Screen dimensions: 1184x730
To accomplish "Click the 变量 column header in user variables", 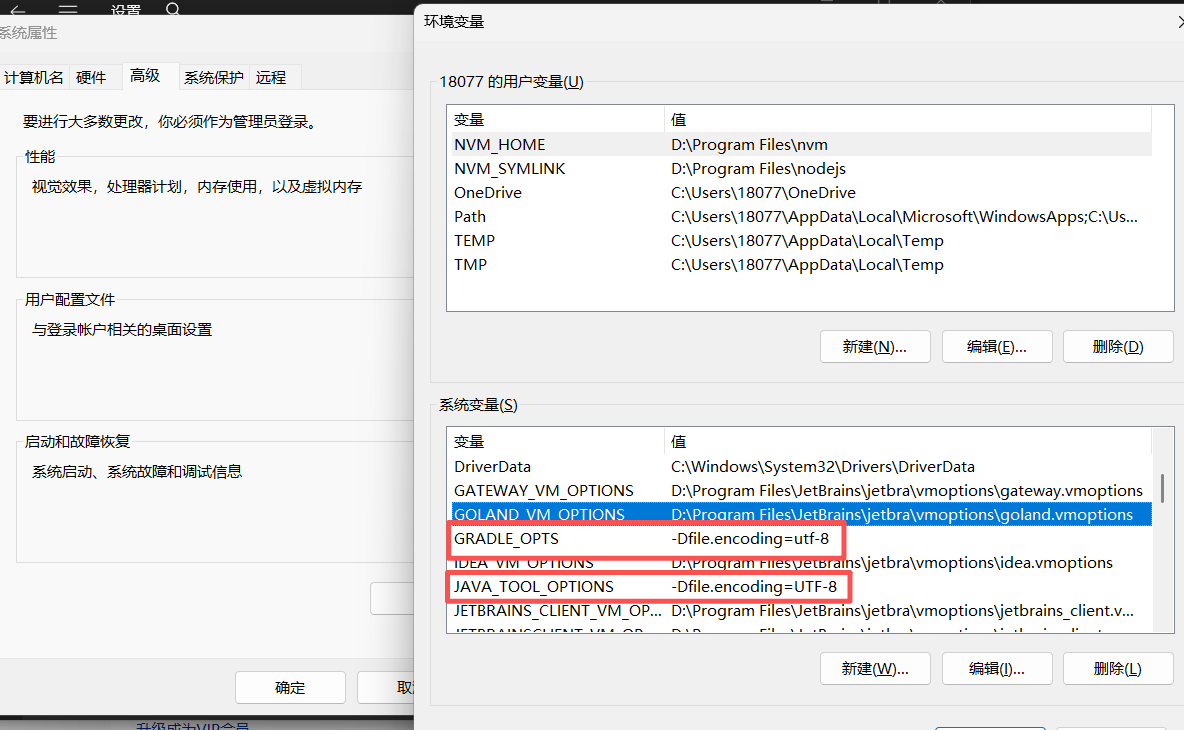I will point(557,119).
